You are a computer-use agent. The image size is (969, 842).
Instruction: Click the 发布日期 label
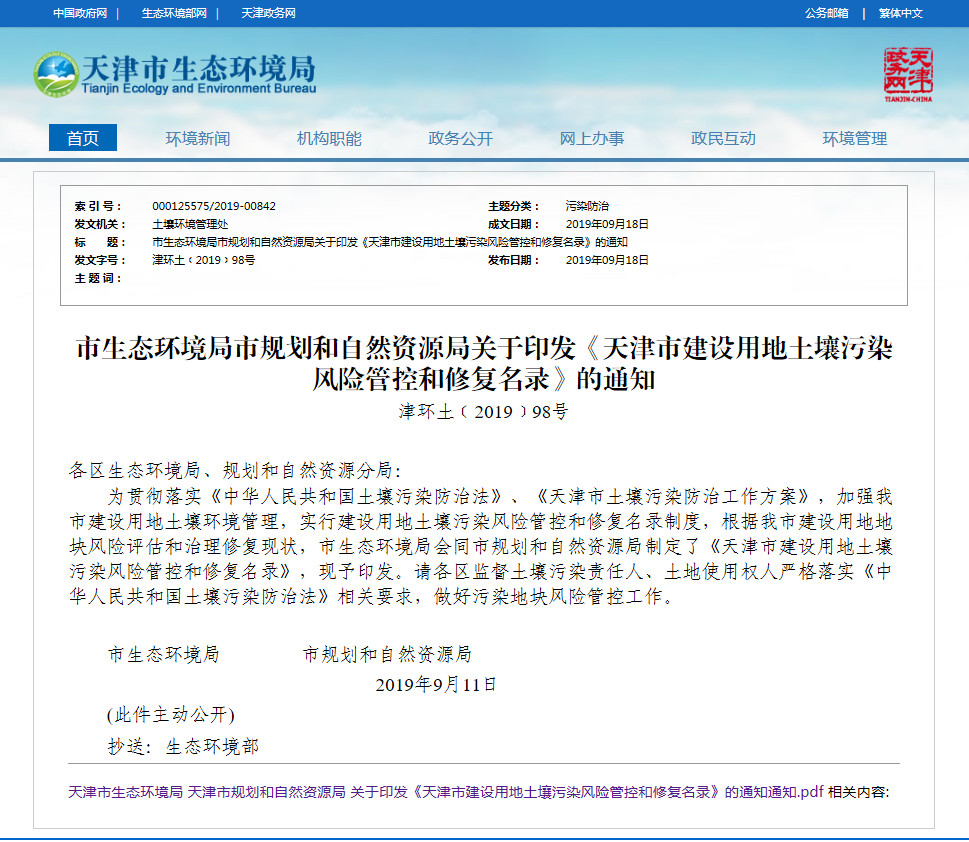[x=513, y=260]
